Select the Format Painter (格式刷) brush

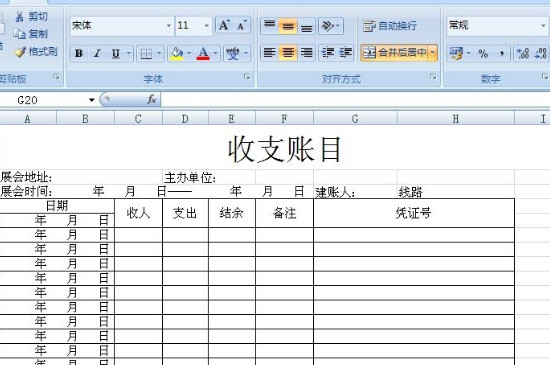(x=20, y=52)
